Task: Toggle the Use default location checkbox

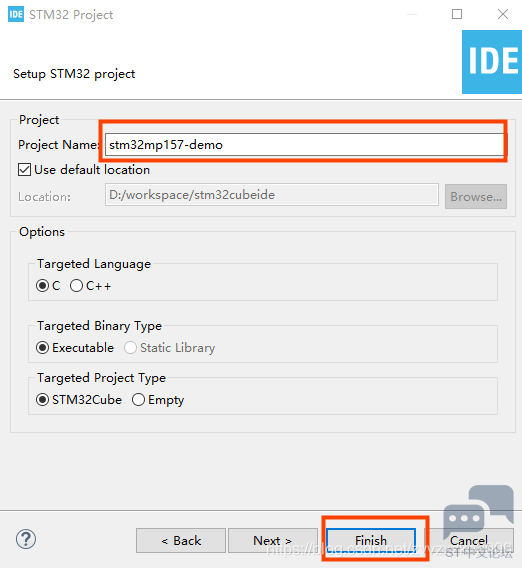Action: (x=24, y=170)
